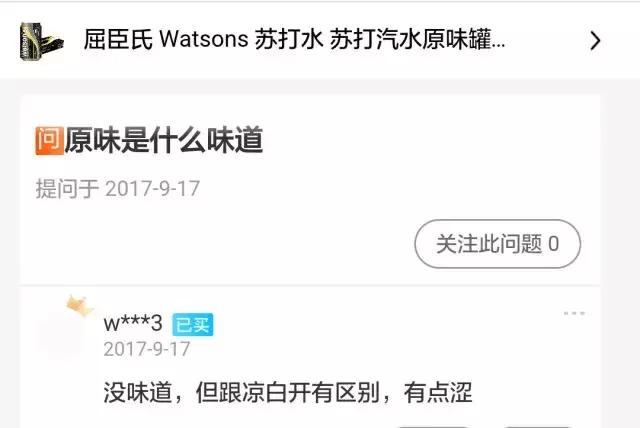The width and height of the screenshot is (640, 428).
Task: Click the partially visible left button below the answer
Action: tap(433, 426)
